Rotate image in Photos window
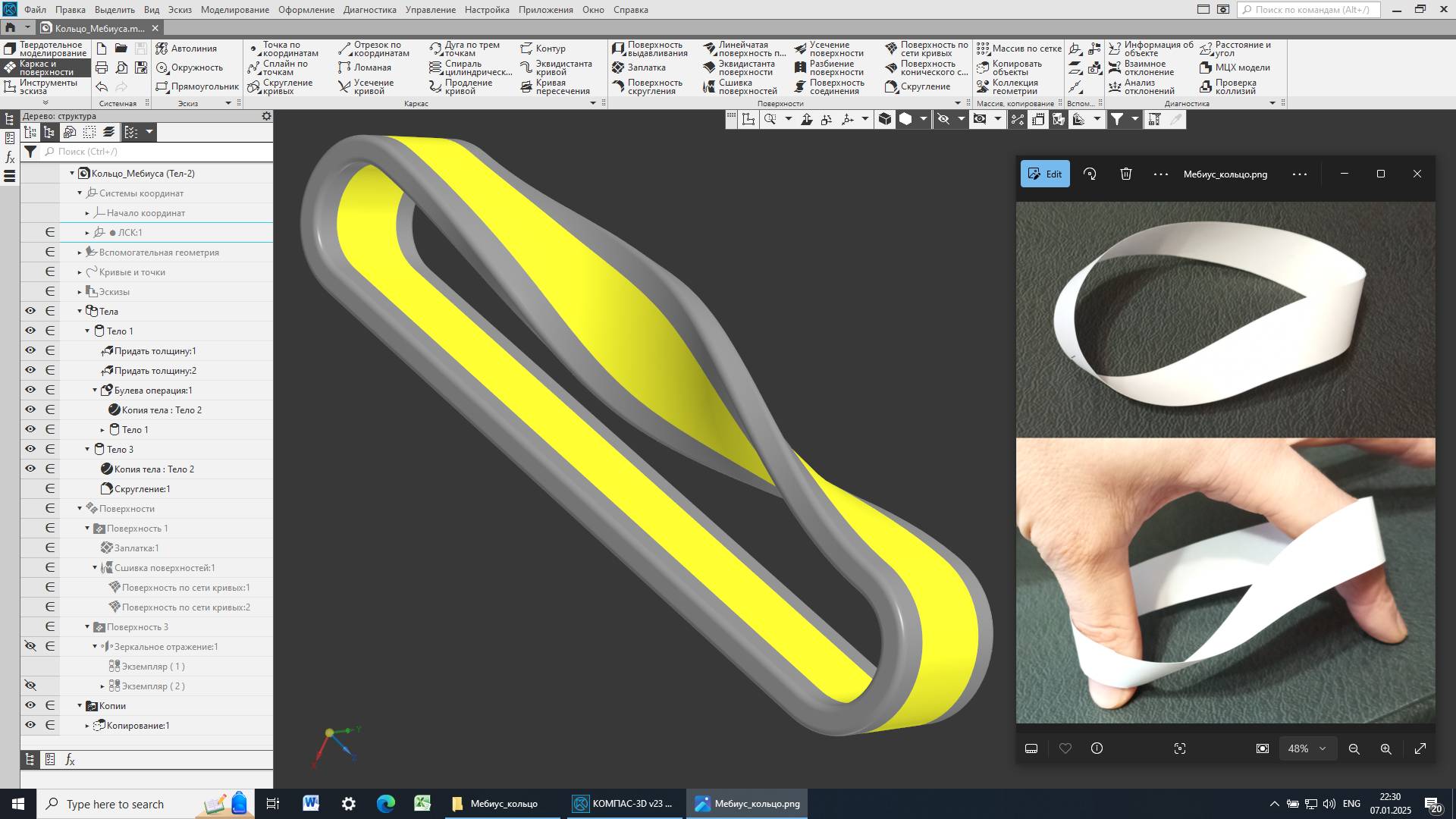This screenshot has width=1456, height=819. point(1090,174)
